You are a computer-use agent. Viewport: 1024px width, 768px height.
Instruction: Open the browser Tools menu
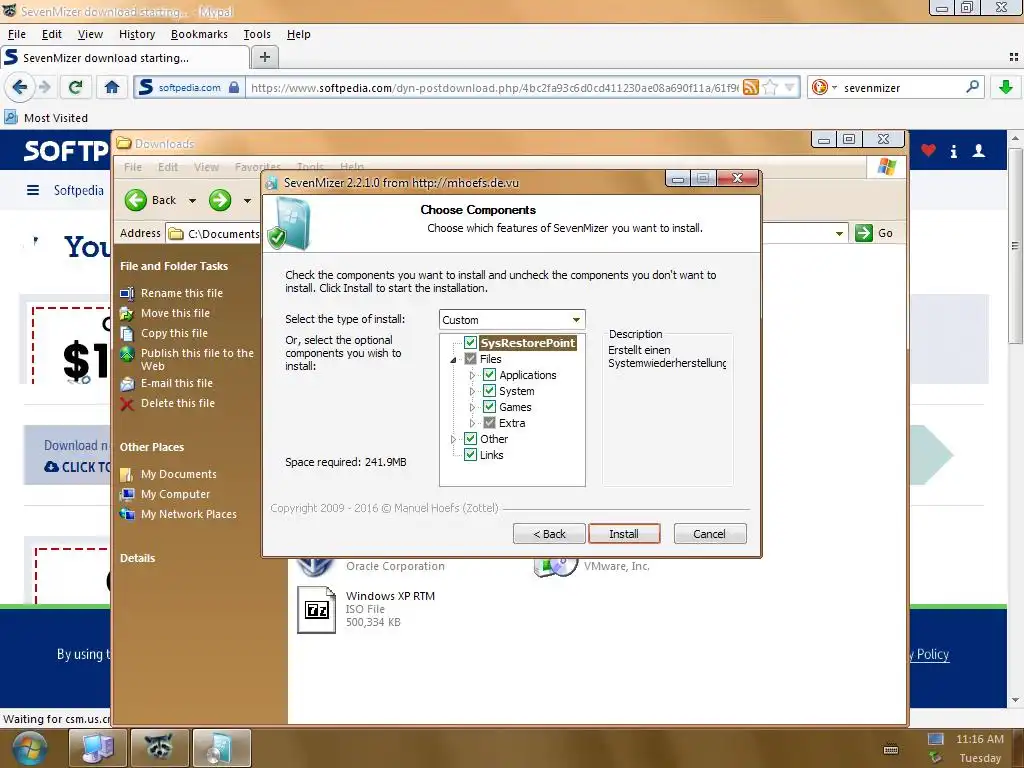click(257, 34)
